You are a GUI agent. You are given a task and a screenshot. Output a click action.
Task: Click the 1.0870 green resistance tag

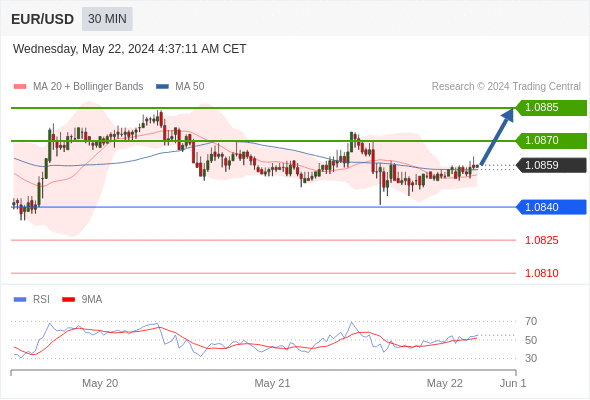click(x=551, y=140)
